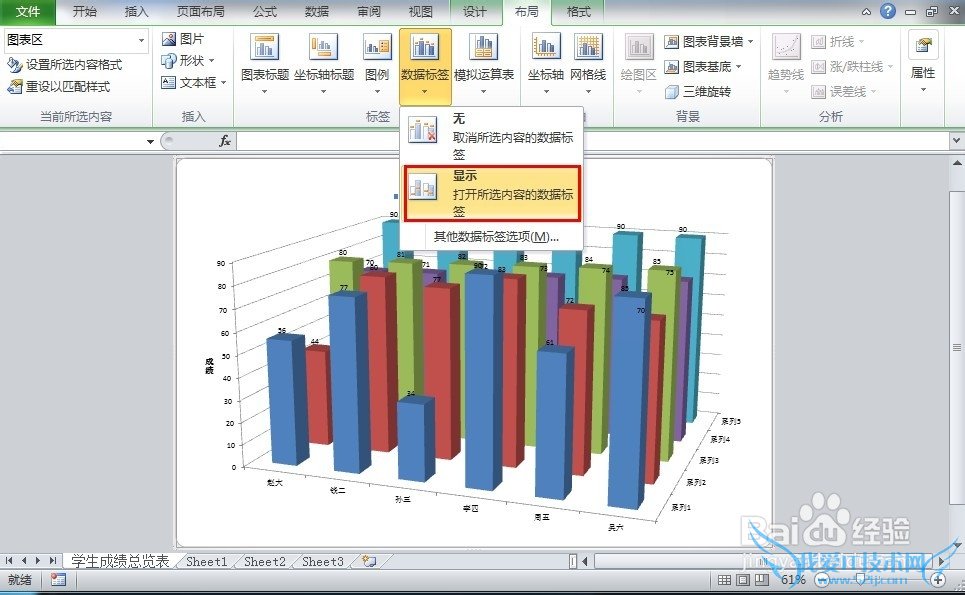Open the 公式 ribbon tab
This screenshot has height=595, width=965.
(265, 11)
